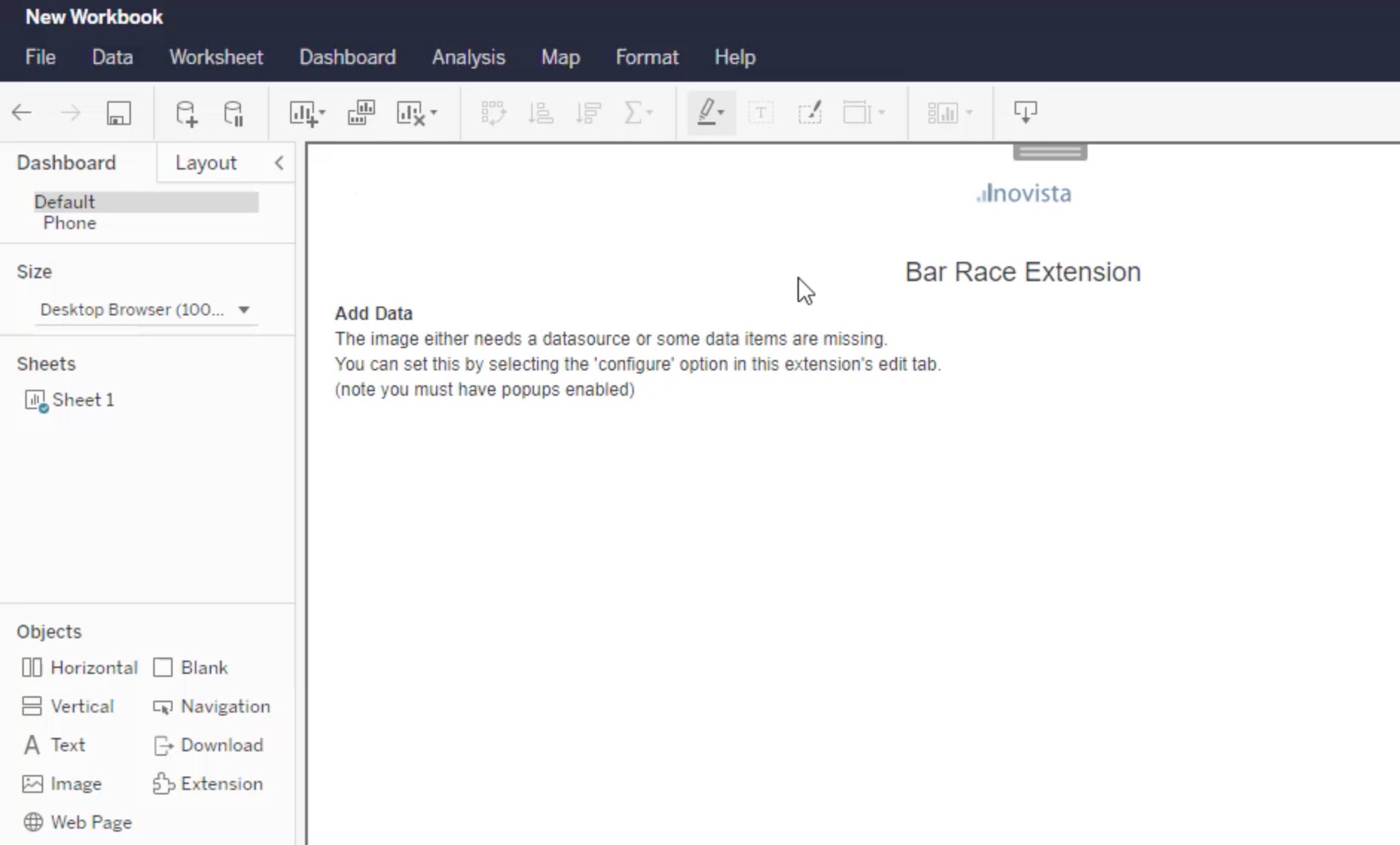Grab the extension's top drag handle
1400x845 pixels.
(1050, 152)
